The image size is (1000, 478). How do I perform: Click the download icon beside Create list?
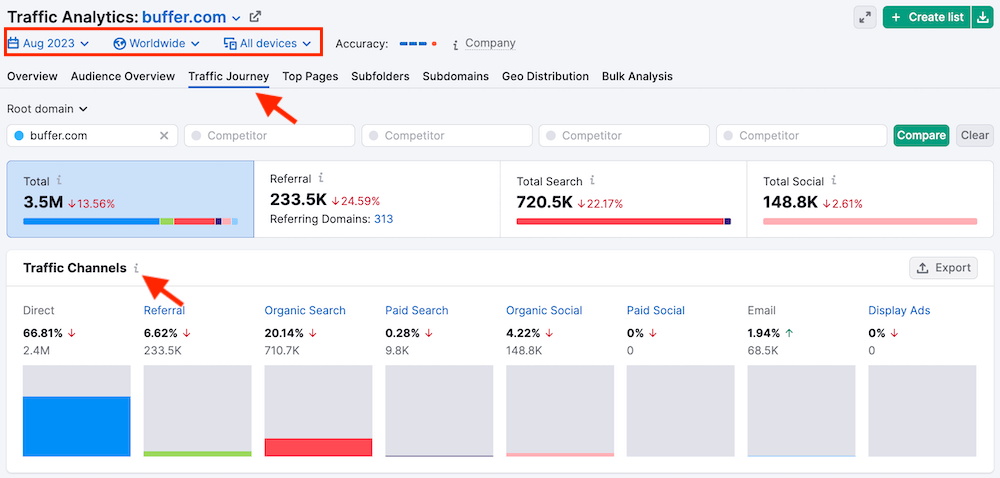982,17
